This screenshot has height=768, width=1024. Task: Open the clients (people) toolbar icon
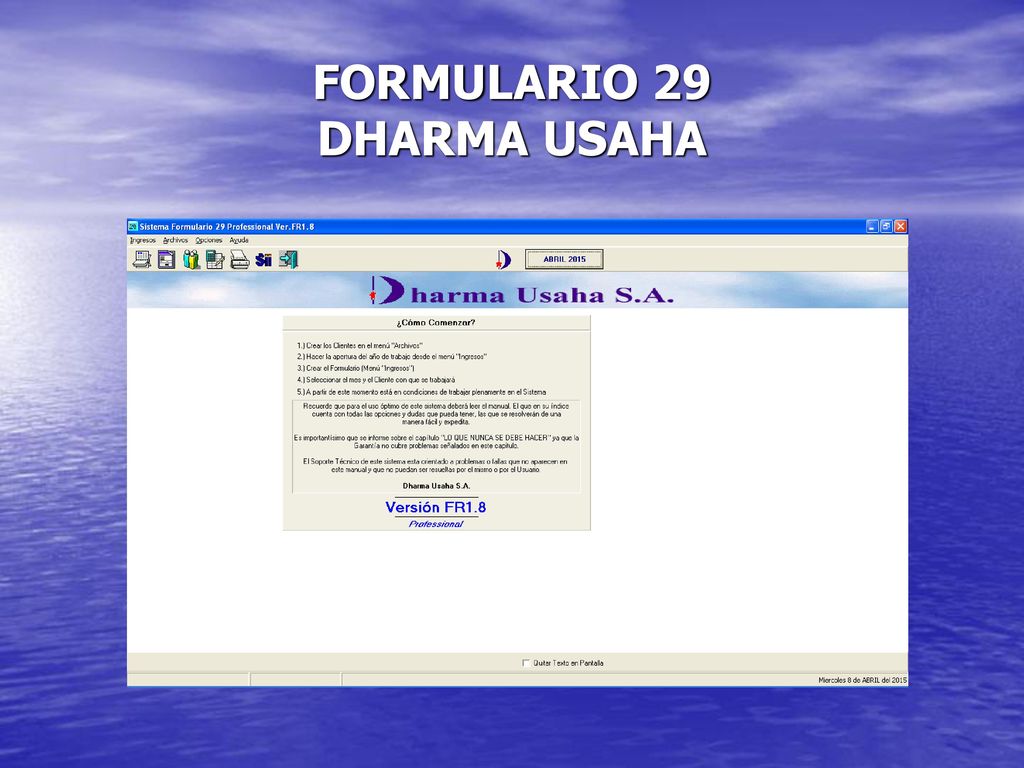click(191, 260)
